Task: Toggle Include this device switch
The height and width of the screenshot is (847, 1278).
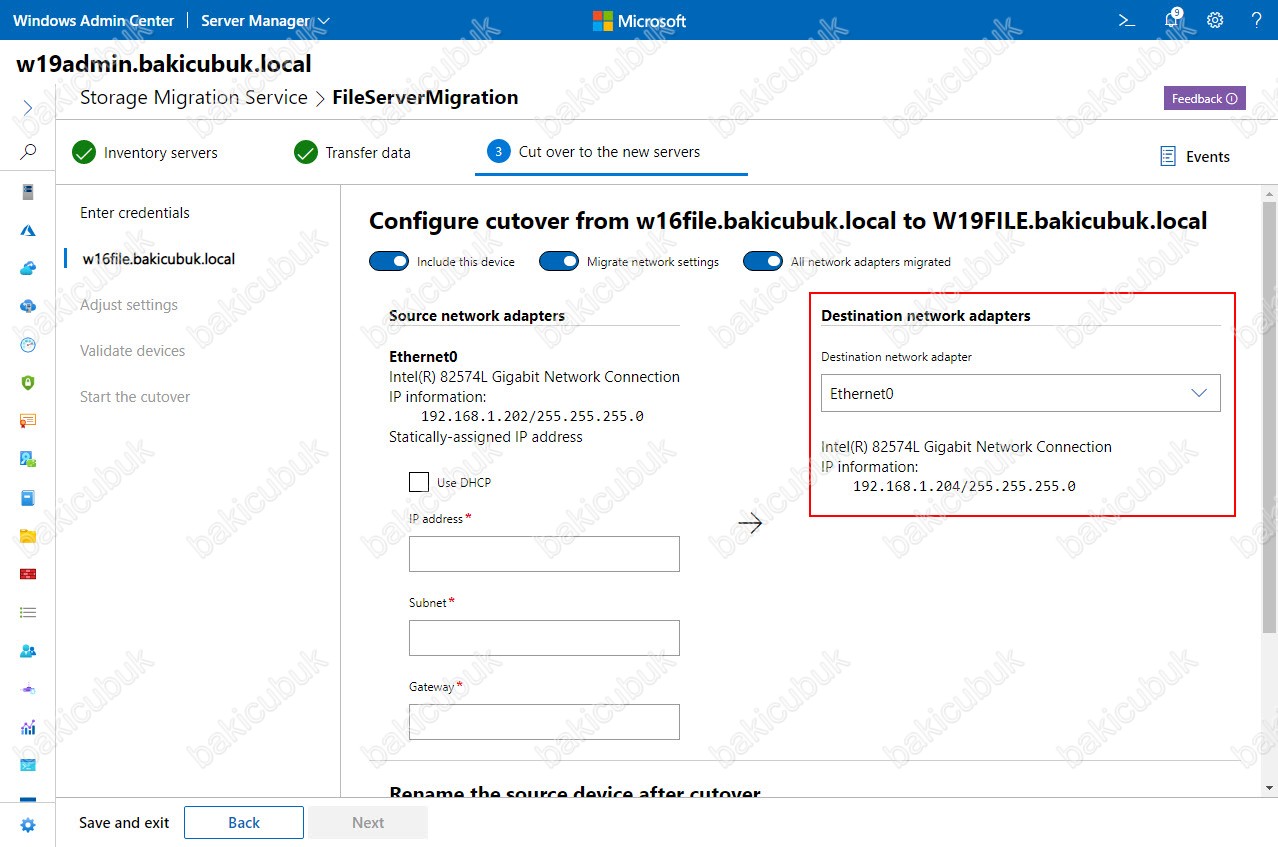Action: click(x=389, y=261)
